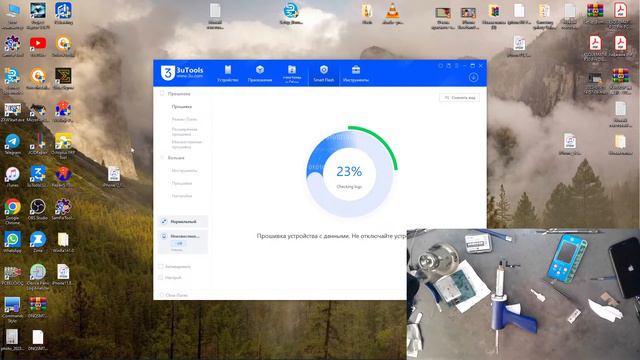Open the VLC cone desktop icon
This screenshot has width=640, height=360.
coord(392,14)
